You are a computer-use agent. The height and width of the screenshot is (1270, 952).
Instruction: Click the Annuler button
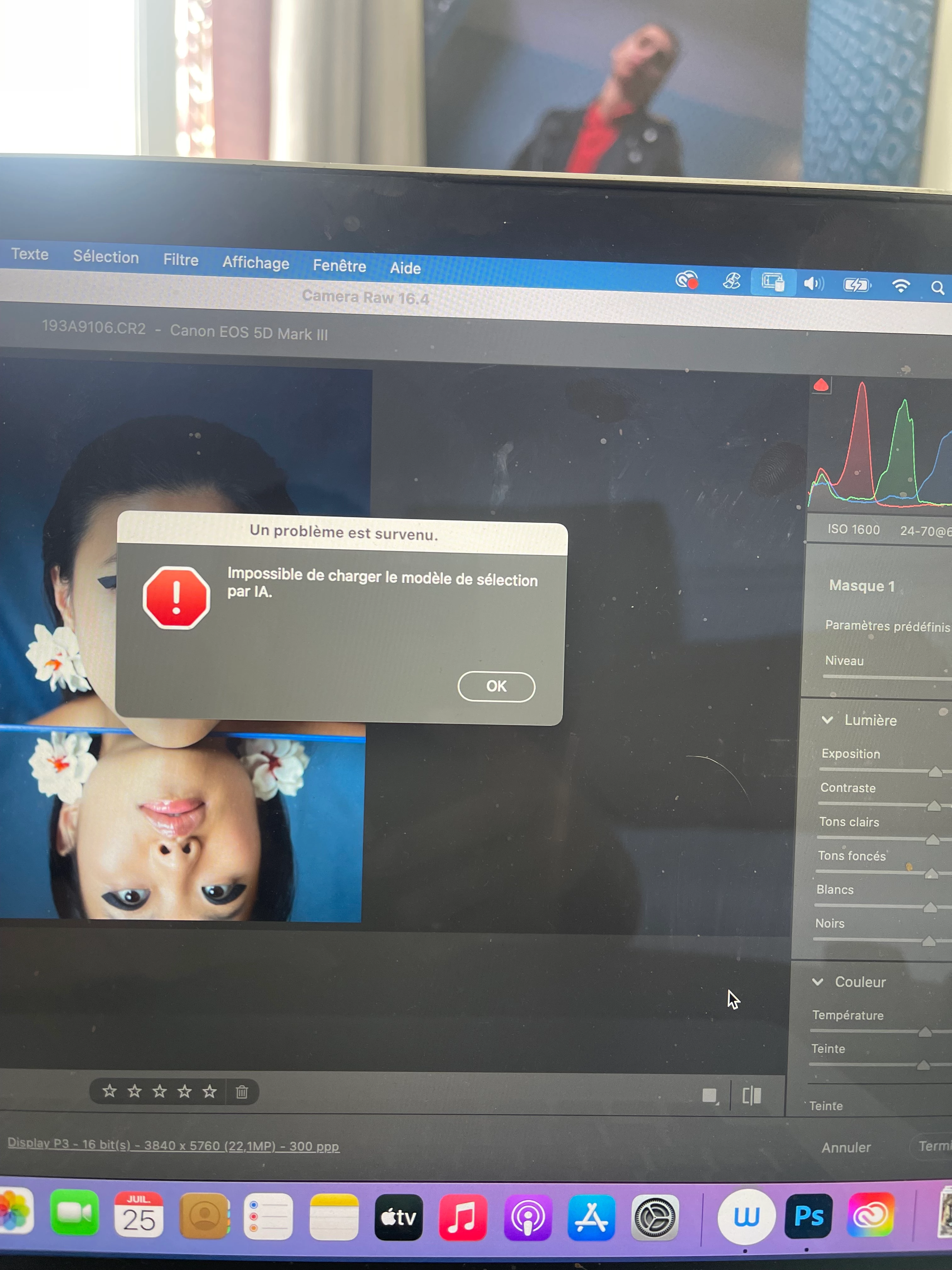point(846,1147)
